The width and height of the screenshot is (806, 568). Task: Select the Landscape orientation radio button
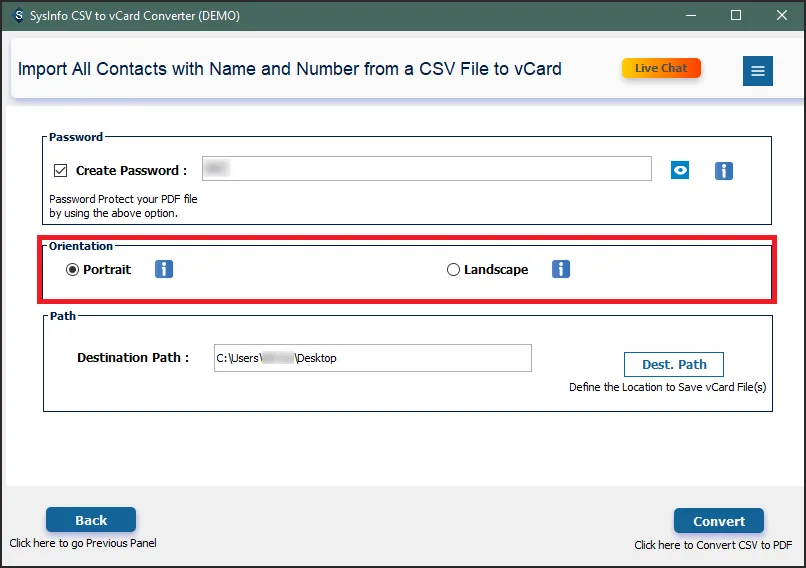tap(453, 269)
